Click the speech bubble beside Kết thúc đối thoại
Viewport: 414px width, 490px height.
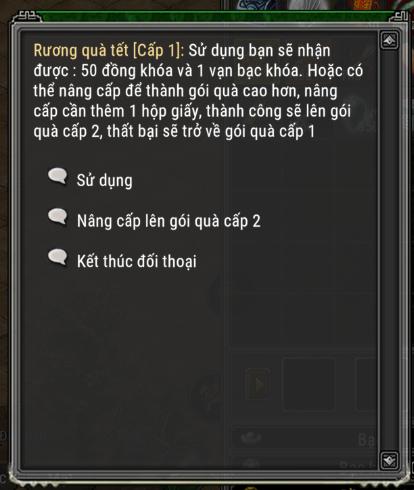[58, 257]
